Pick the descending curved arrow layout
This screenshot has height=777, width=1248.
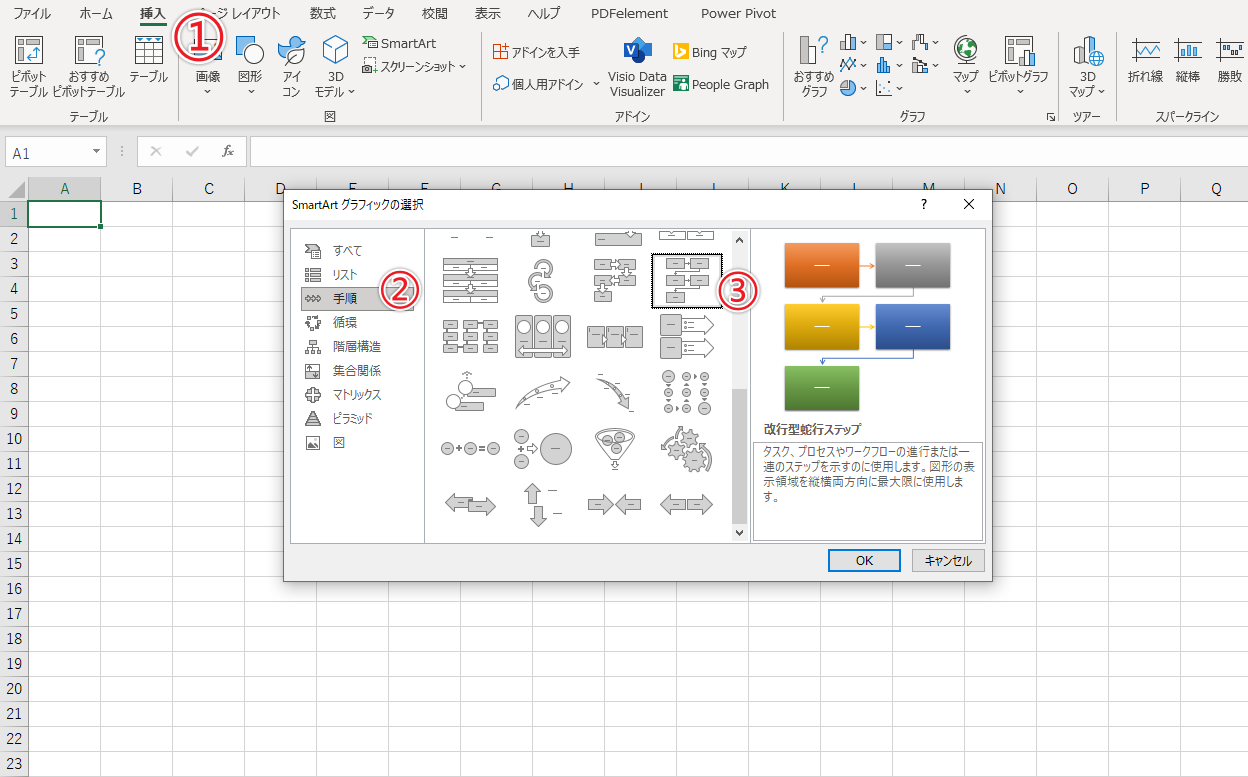(x=614, y=393)
